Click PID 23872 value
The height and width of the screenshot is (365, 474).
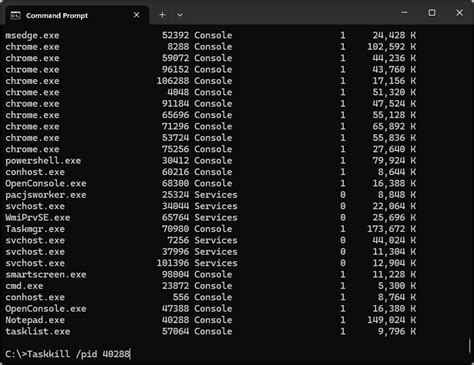coord(175,286)
